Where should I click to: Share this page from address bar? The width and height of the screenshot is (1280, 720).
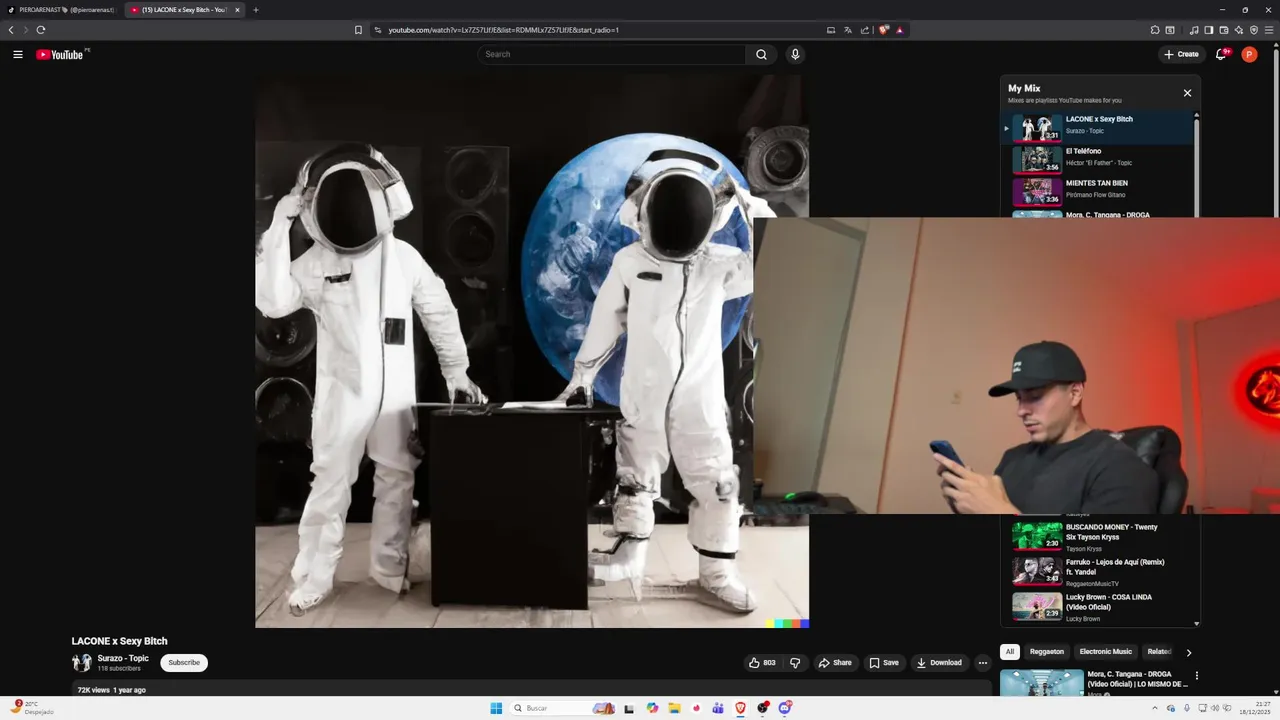(x=865, y=30)
